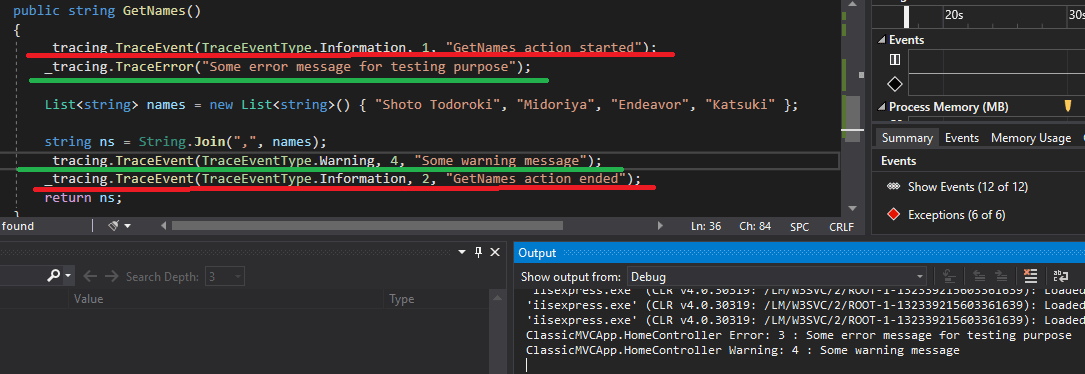Viewport: 1085px width, 374px height.
Task: Click the go to next message icon
Action: [1001, 276]
